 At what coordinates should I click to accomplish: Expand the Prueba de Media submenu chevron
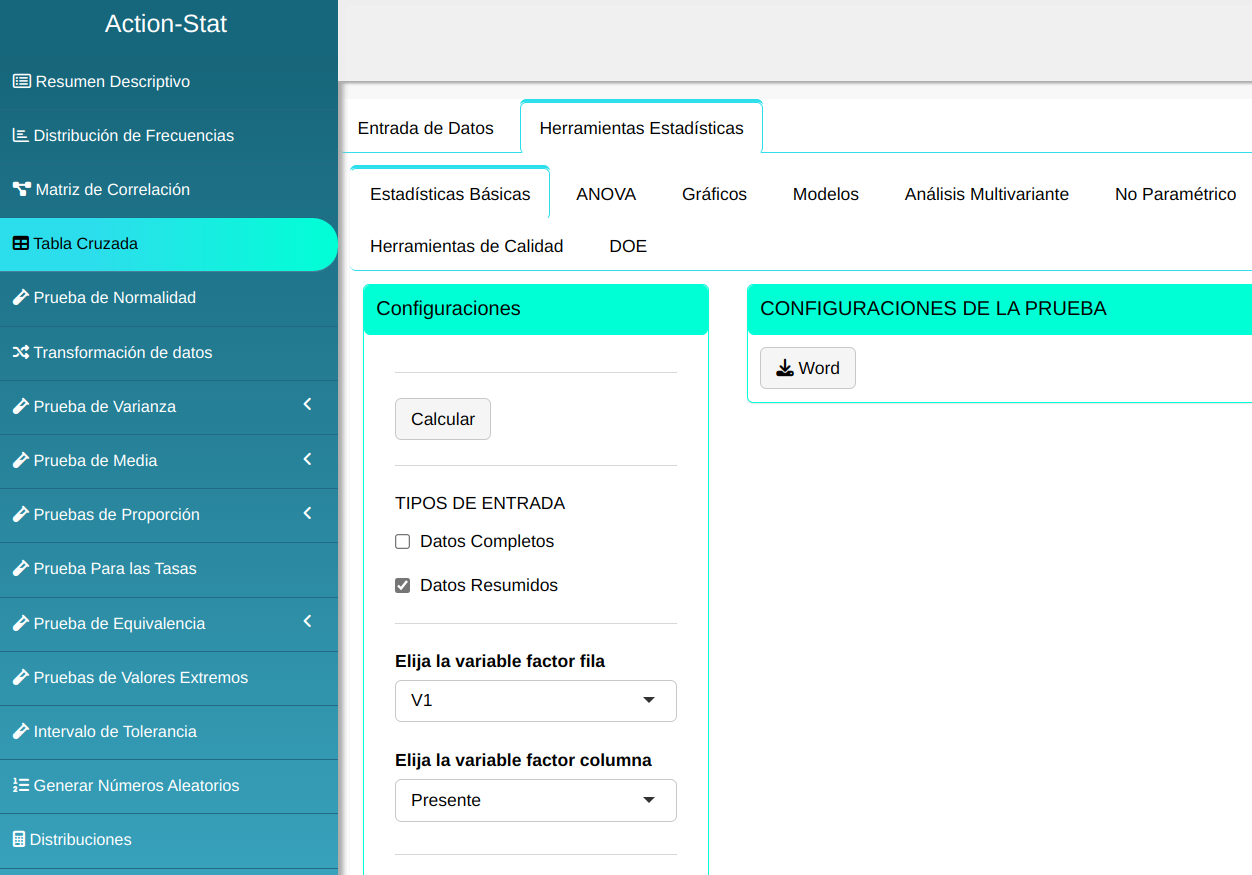(x=307, y=459)
